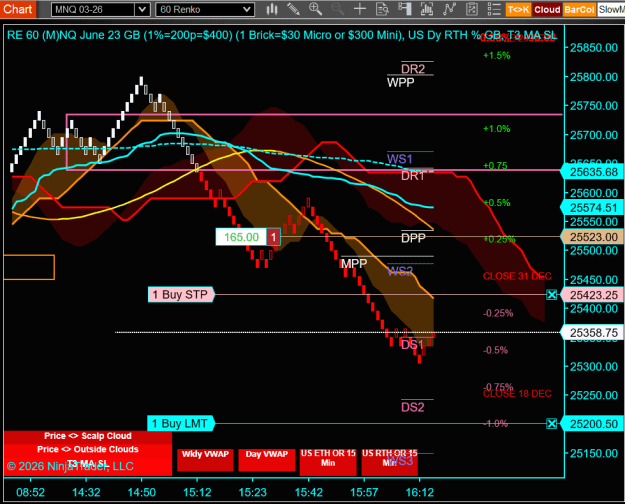Click the zoom in magnifier icon
Viewport: 625px width, 504px height.
point(315,9)
